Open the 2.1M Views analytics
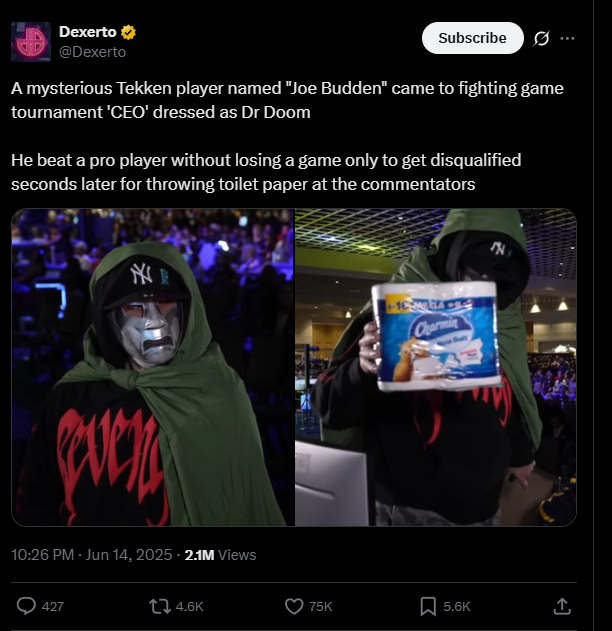The width and height of the screenshot is (612, 631). click(x=220, y=555)
